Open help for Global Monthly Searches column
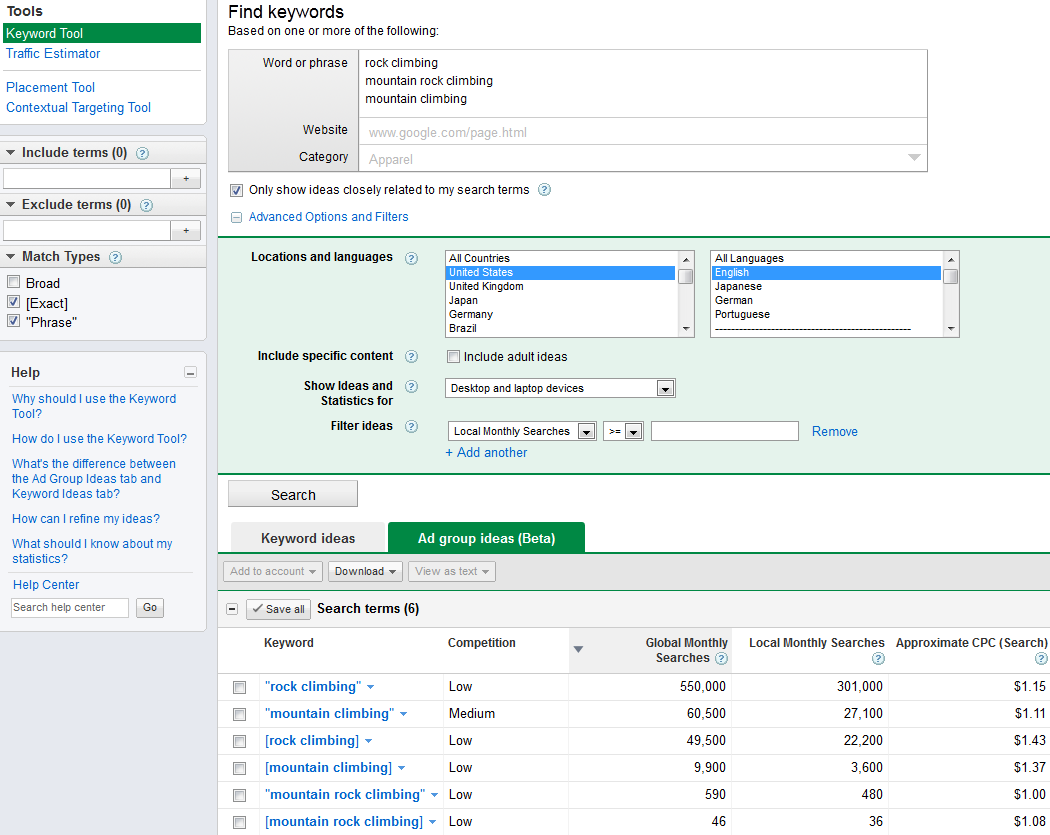The image size is (1050, 835). click(720, 659)
